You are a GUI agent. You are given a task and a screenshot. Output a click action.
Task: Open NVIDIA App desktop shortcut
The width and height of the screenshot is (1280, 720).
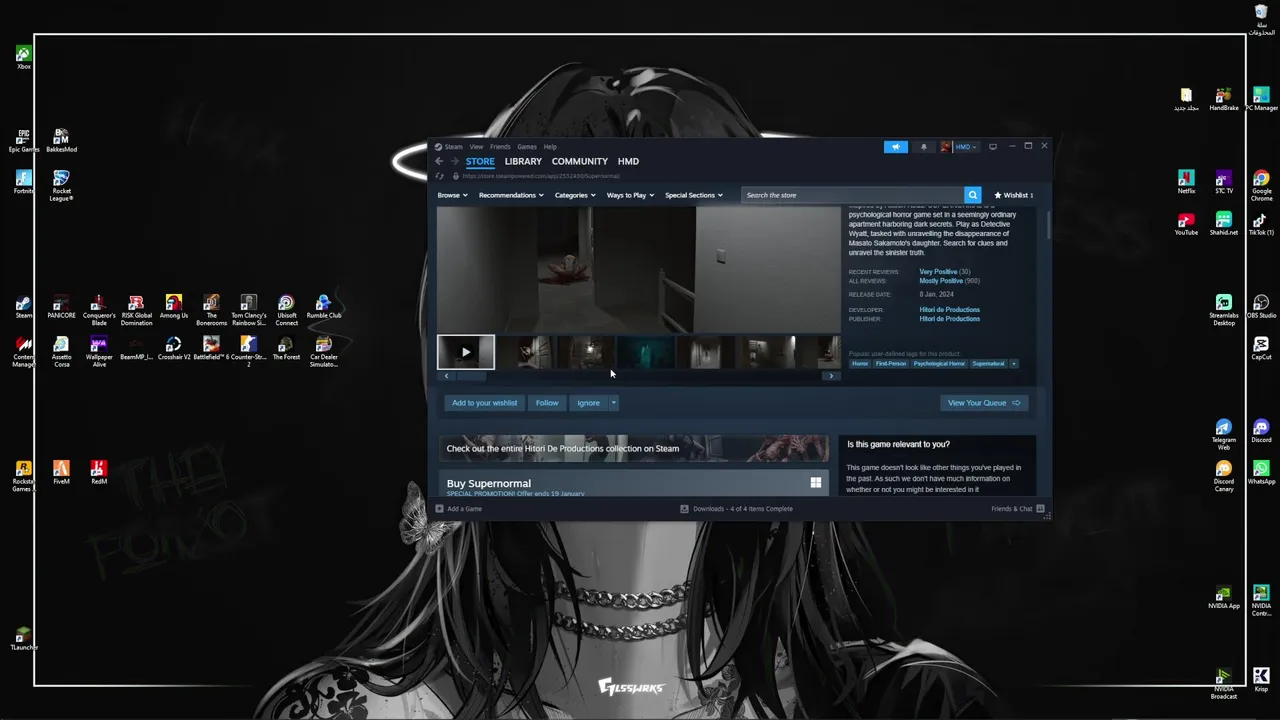point(1223,597)
